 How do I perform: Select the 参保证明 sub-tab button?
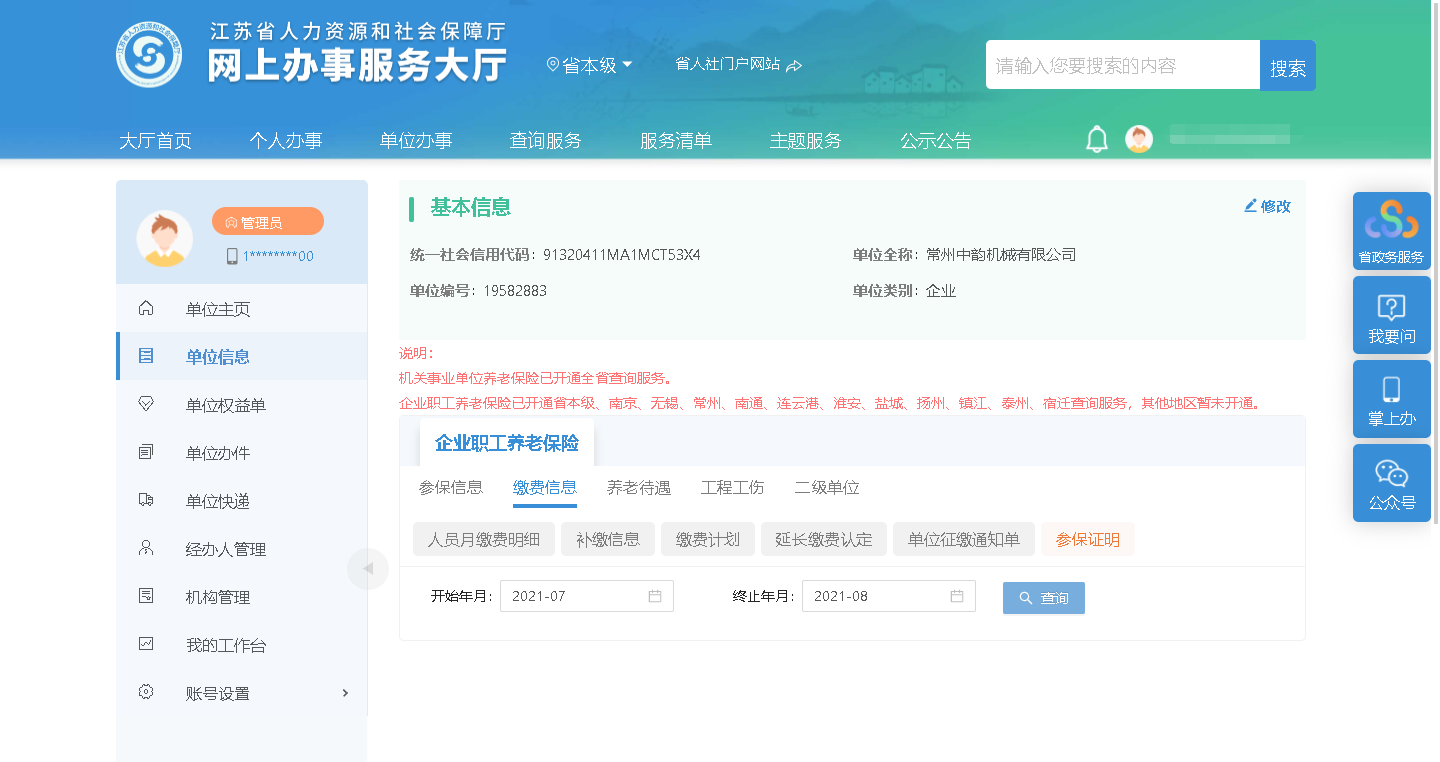coord(1088,540)
